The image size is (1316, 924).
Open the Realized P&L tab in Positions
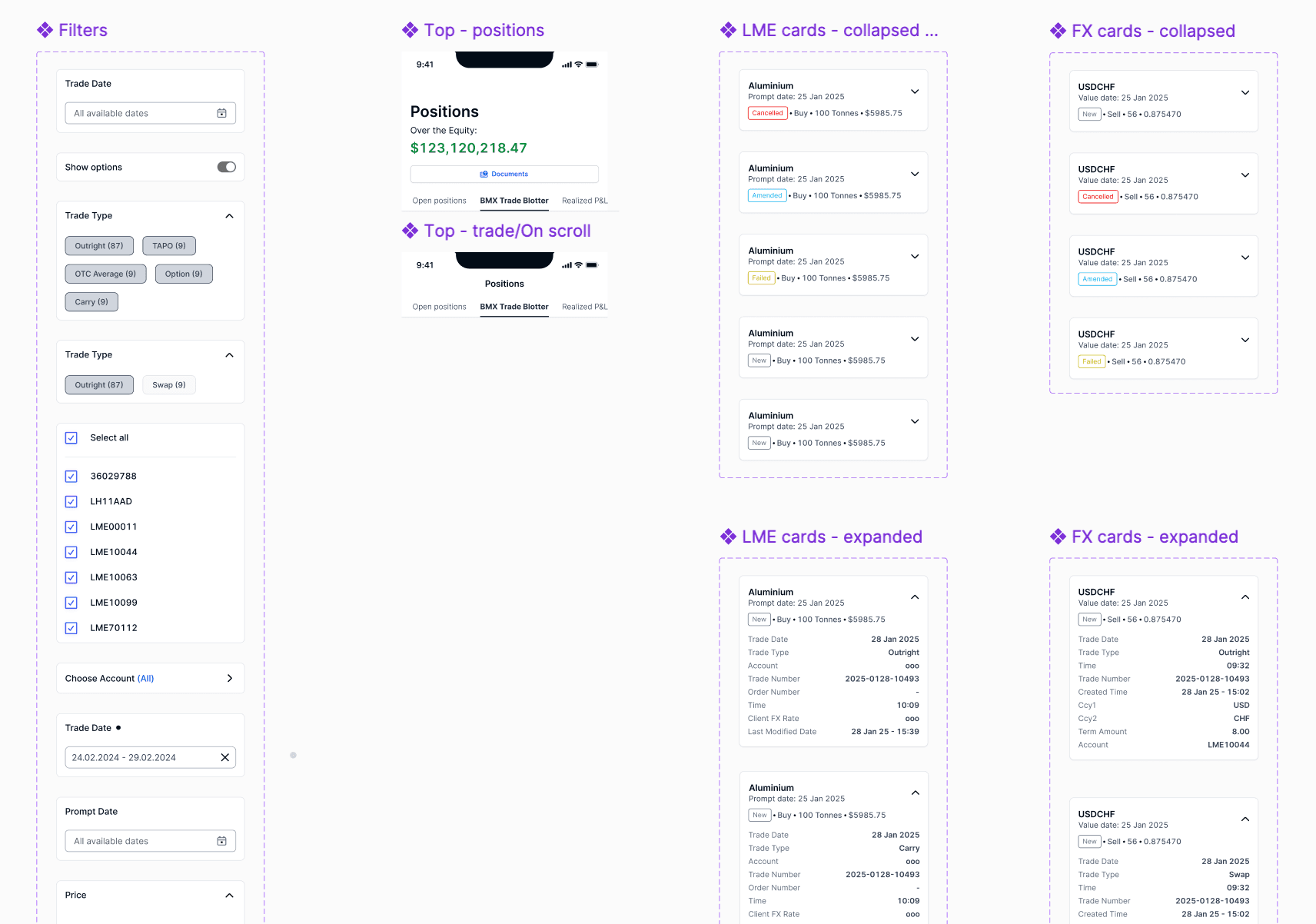(584, 201)
